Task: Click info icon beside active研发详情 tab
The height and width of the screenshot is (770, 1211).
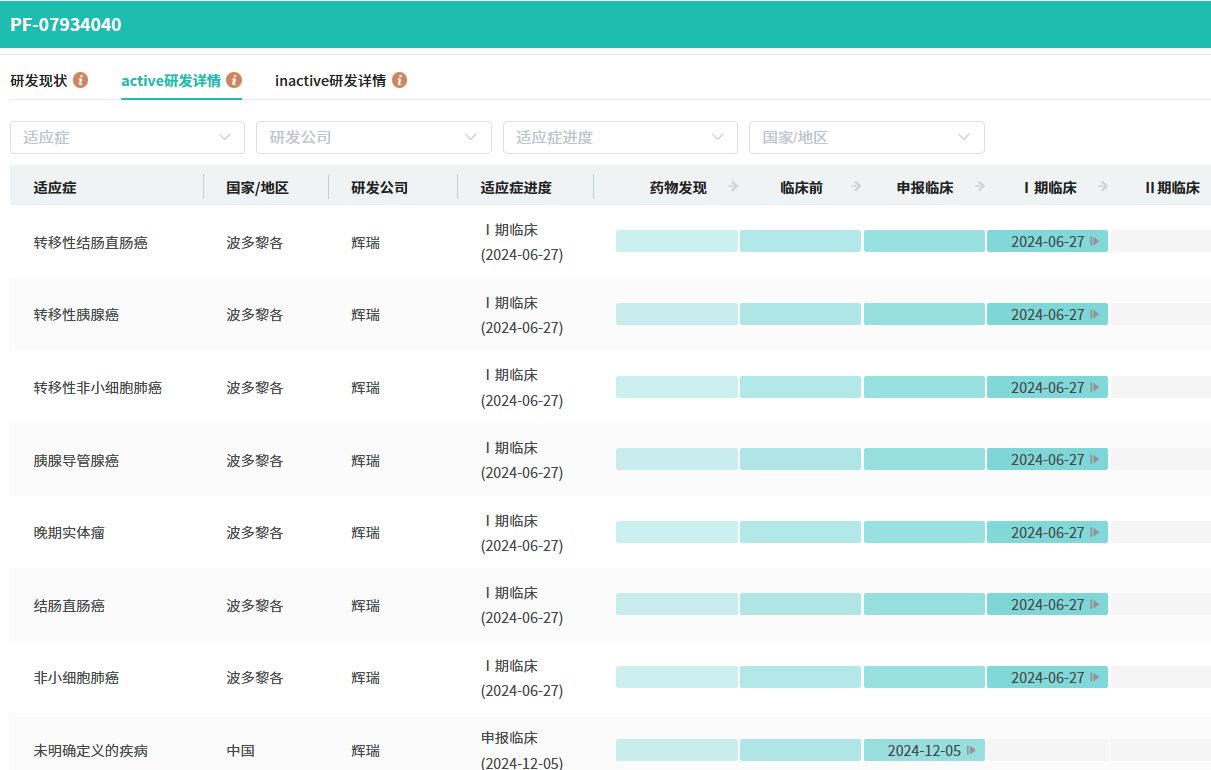Action: click(x=234, y=80)
